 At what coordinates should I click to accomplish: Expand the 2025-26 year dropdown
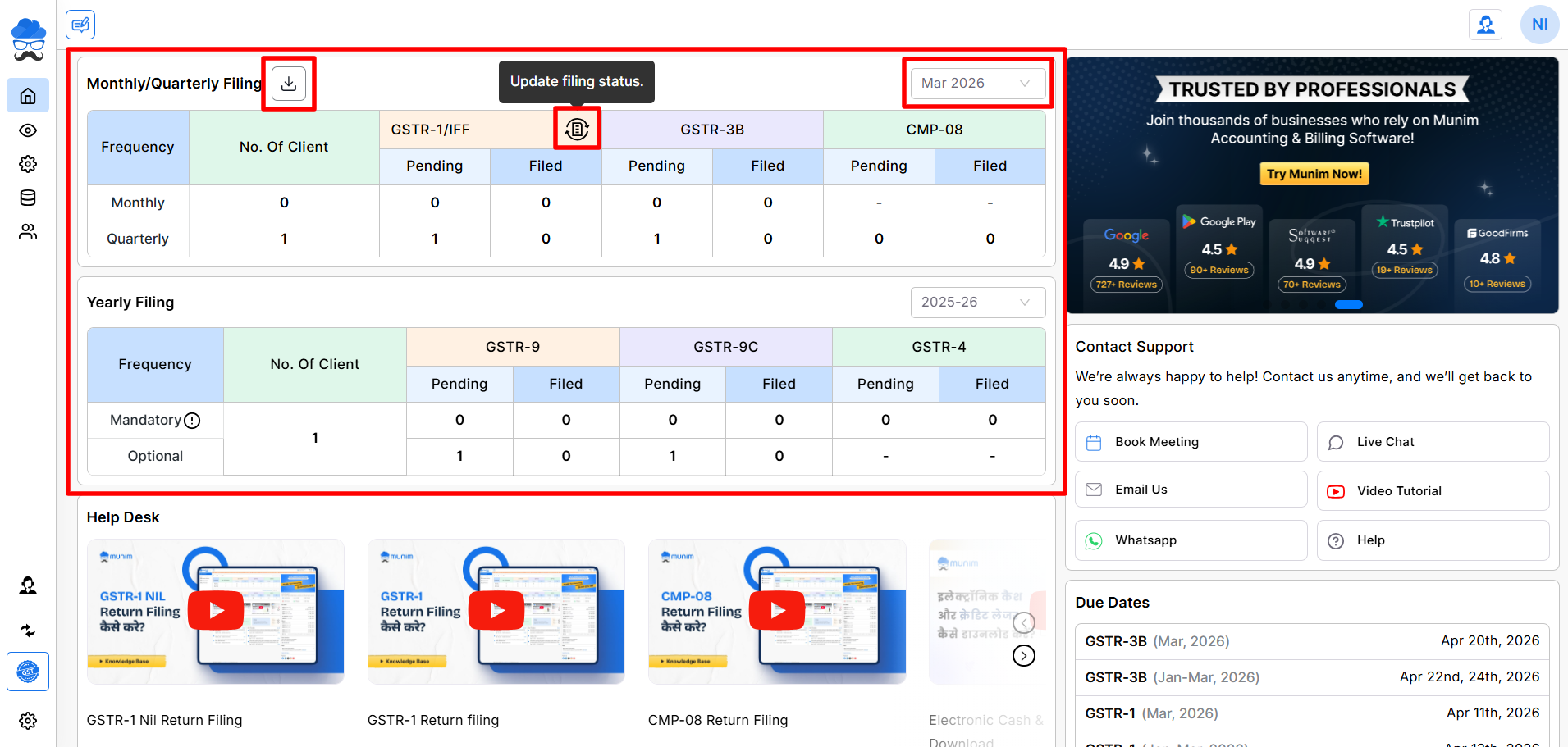pos(977,303)
